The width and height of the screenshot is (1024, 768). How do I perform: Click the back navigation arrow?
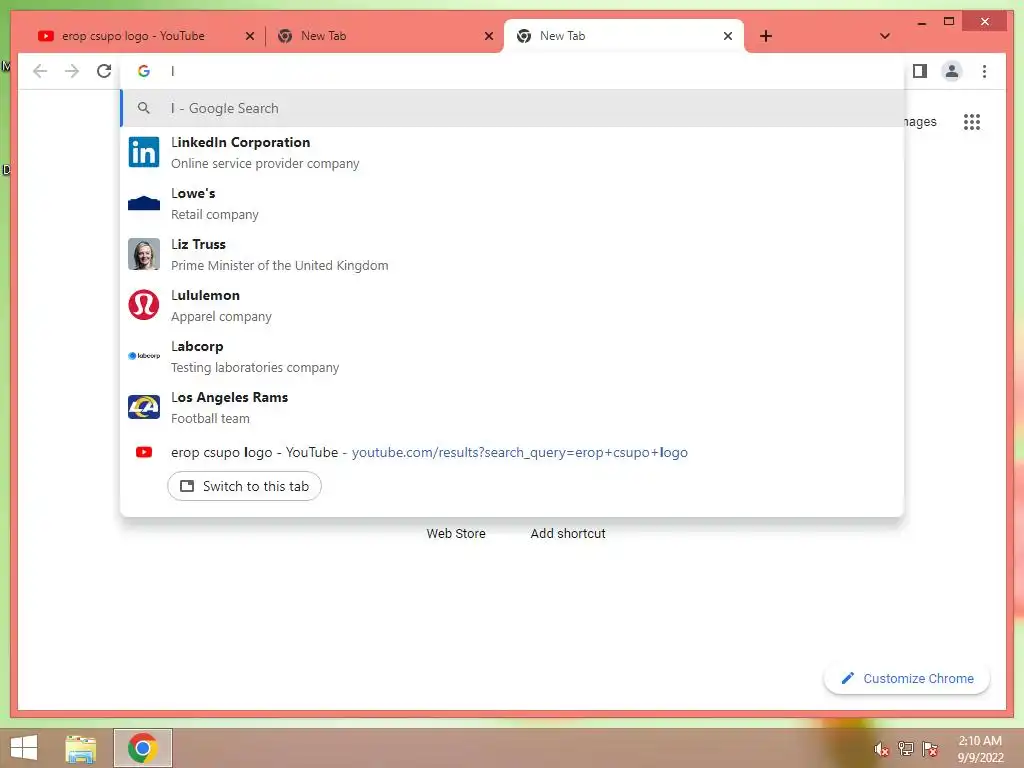pyautogui.click(x=40, y=71)
